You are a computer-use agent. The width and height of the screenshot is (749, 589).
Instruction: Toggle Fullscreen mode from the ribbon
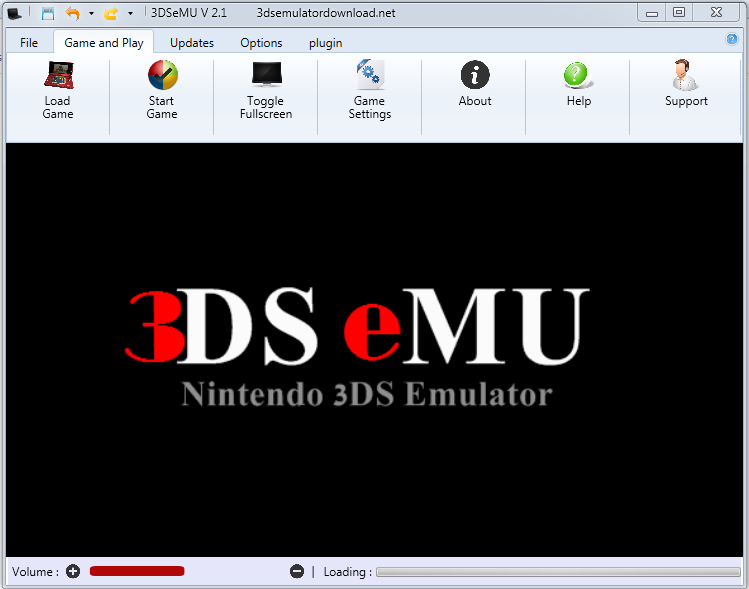(x=267, y=74)
